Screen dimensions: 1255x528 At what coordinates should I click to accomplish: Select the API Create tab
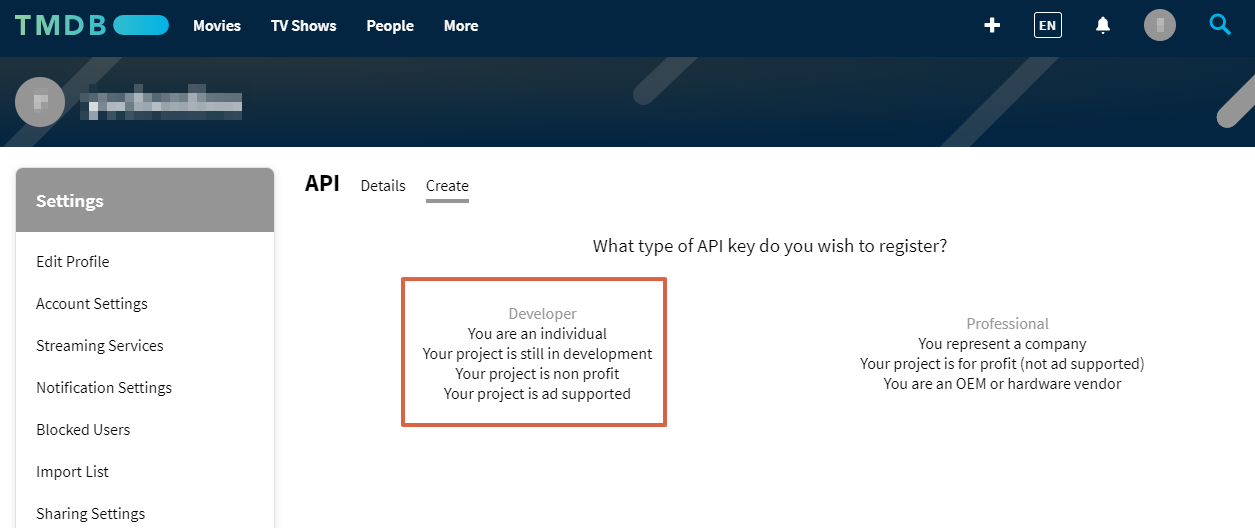(447, 186)
